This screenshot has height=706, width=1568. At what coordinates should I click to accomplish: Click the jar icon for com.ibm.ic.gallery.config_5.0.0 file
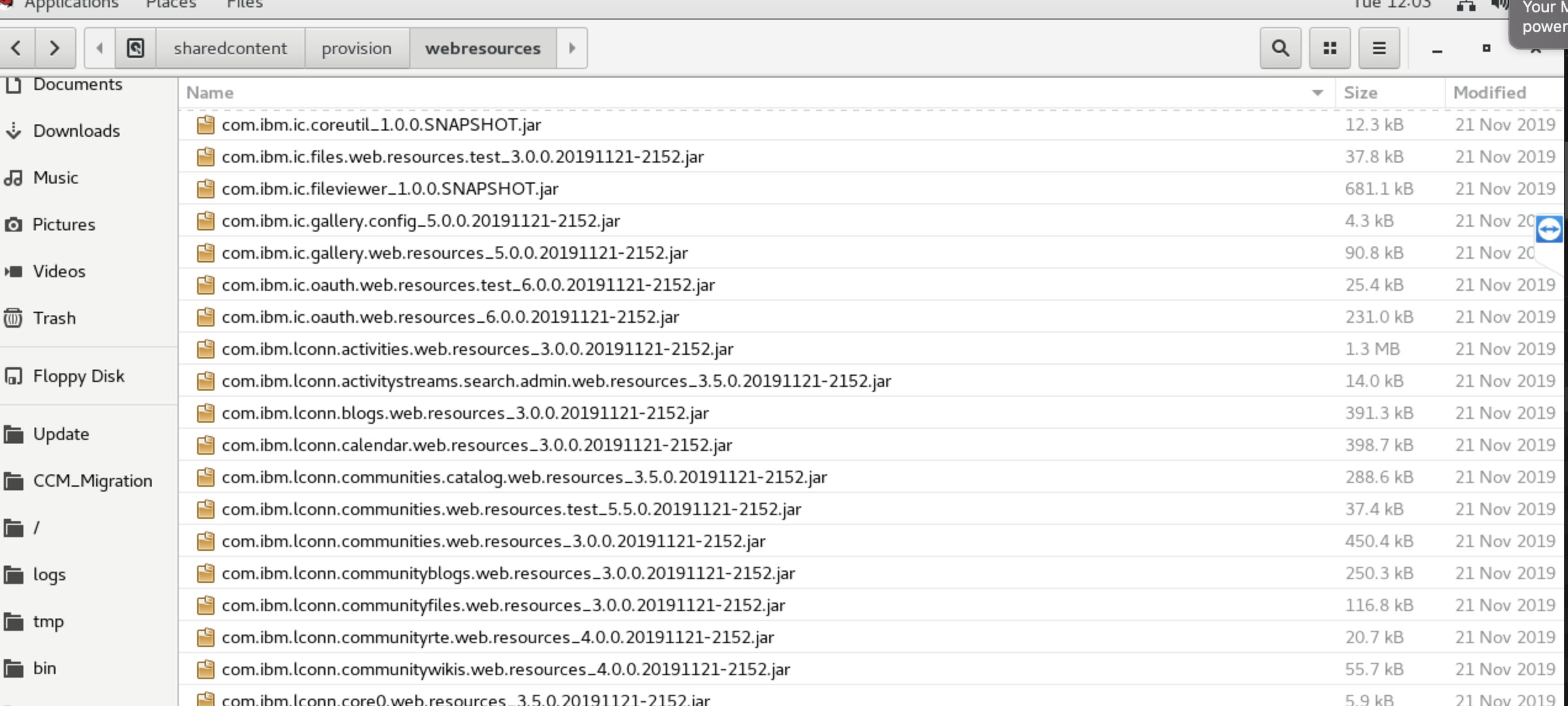tap(205, 221)
